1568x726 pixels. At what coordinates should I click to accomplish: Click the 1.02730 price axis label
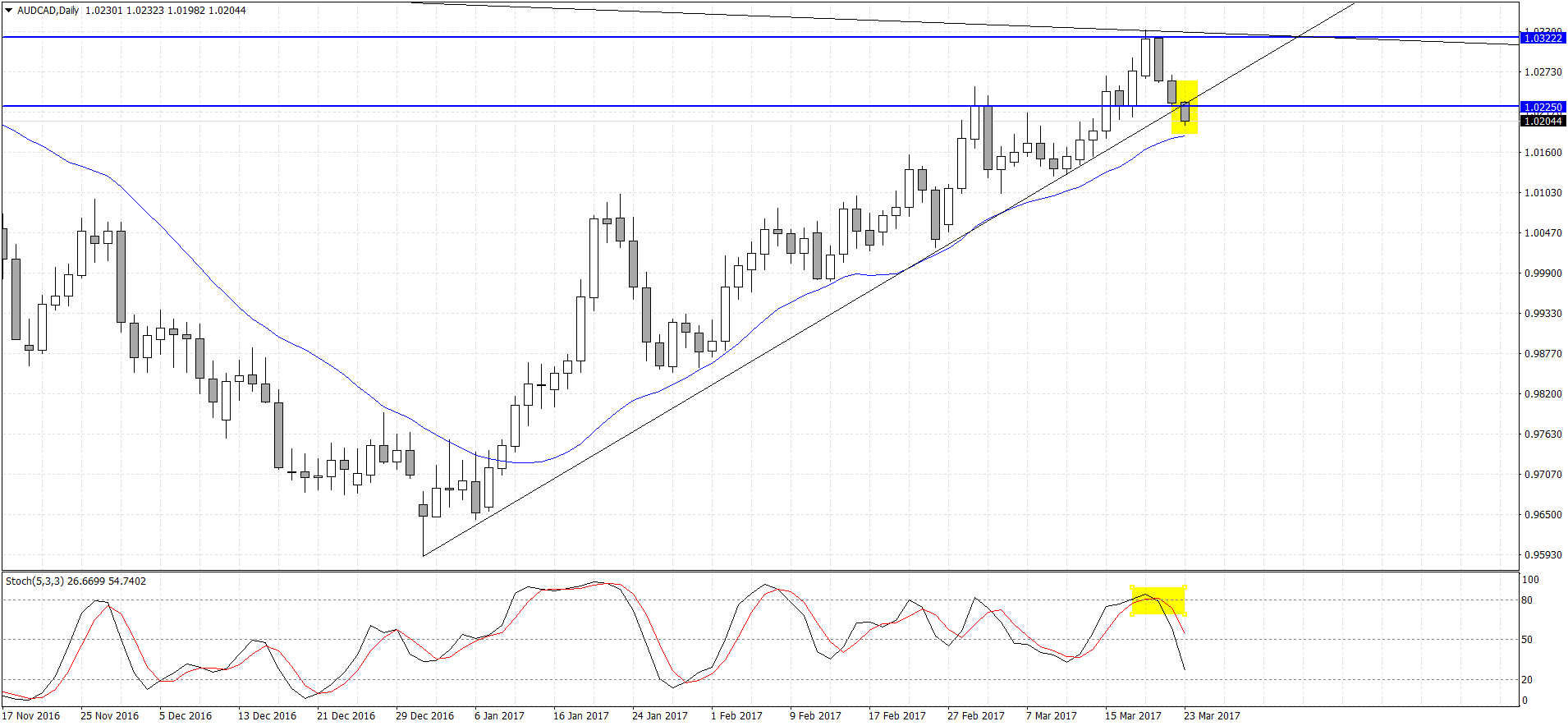pyautogui.click(x=1543, y=72)
